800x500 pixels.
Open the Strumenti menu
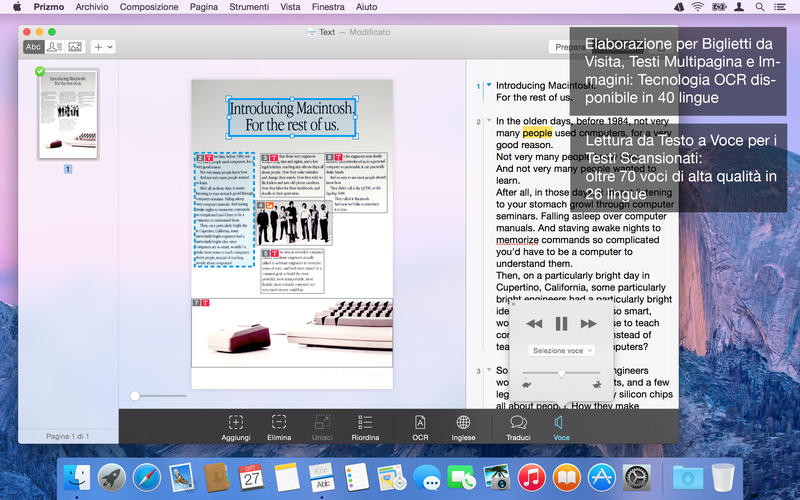click(x=249, y=7)
